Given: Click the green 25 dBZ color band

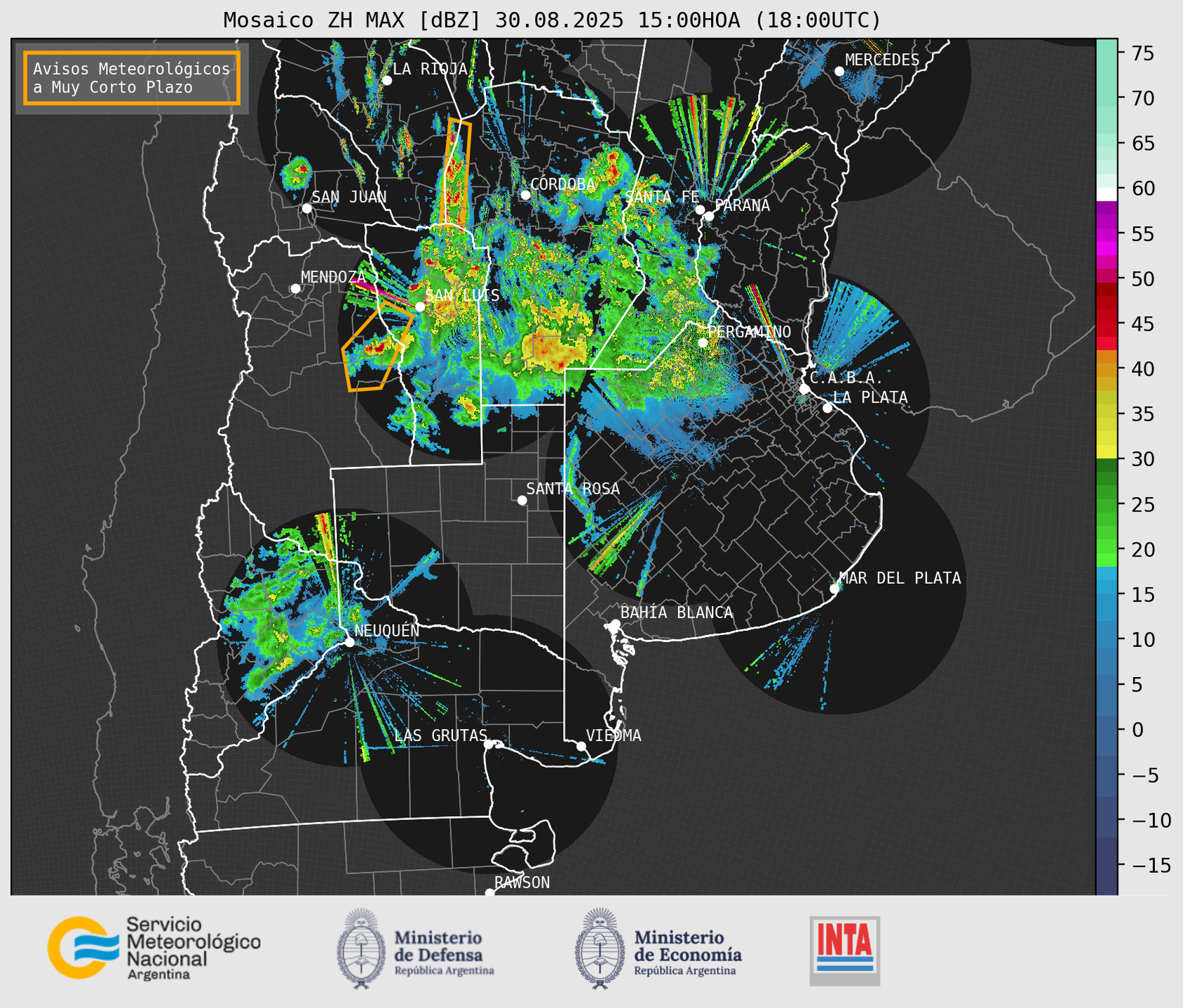Looking at the screenshot, I should point(1107,504).
